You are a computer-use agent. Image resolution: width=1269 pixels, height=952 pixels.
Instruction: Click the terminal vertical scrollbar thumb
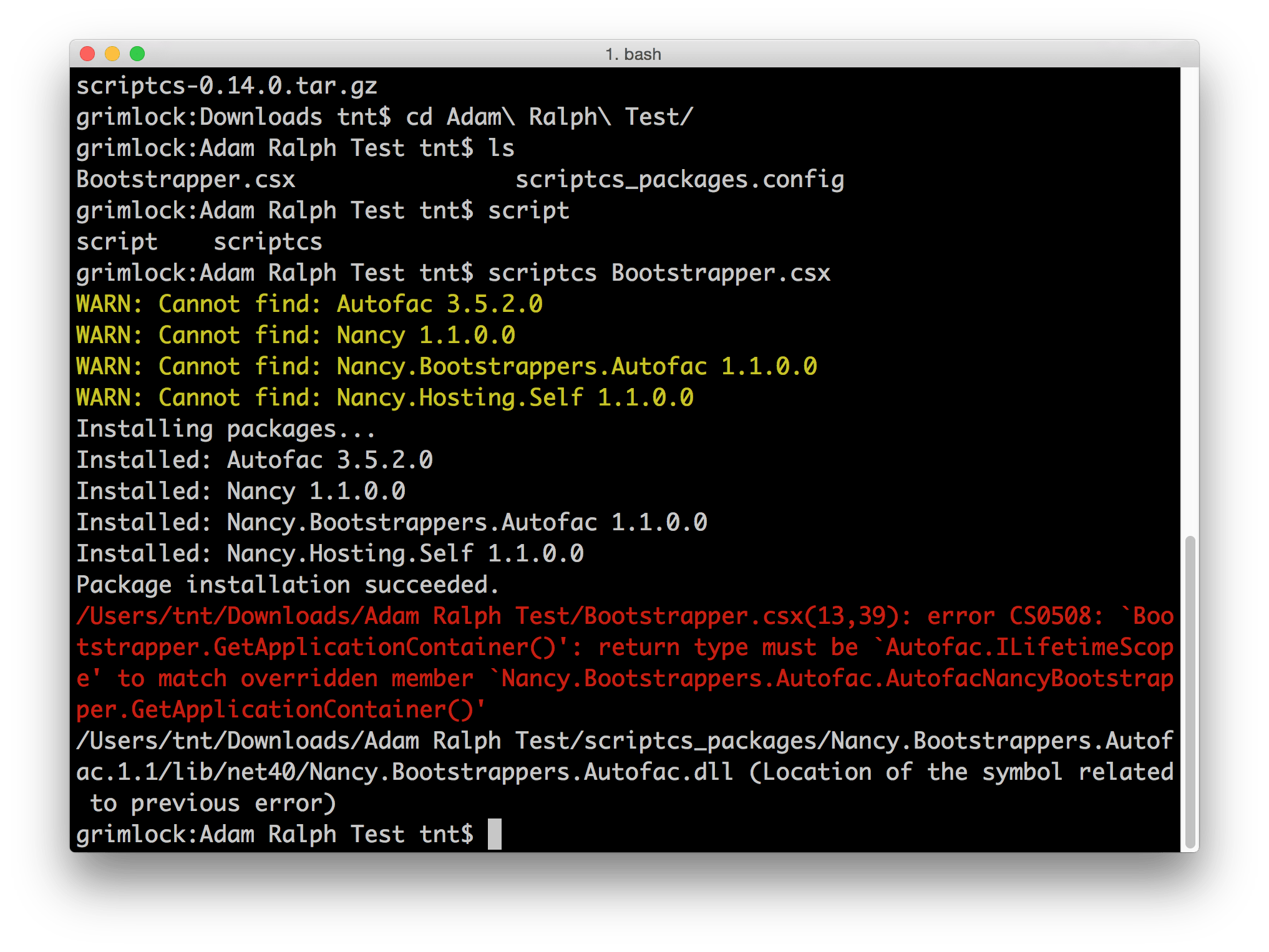(1190, 691)
